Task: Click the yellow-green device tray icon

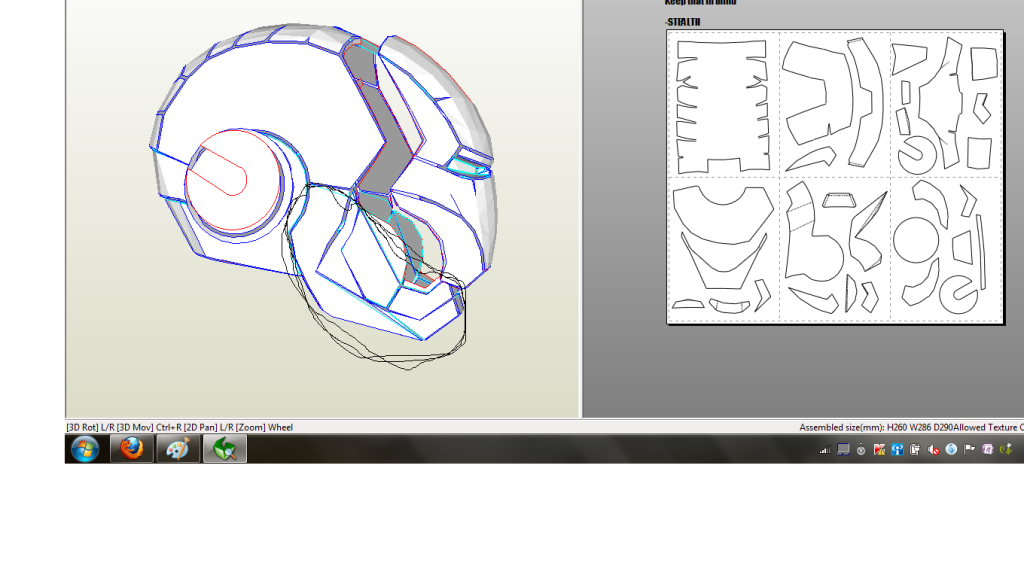Action: (1006, 449)
